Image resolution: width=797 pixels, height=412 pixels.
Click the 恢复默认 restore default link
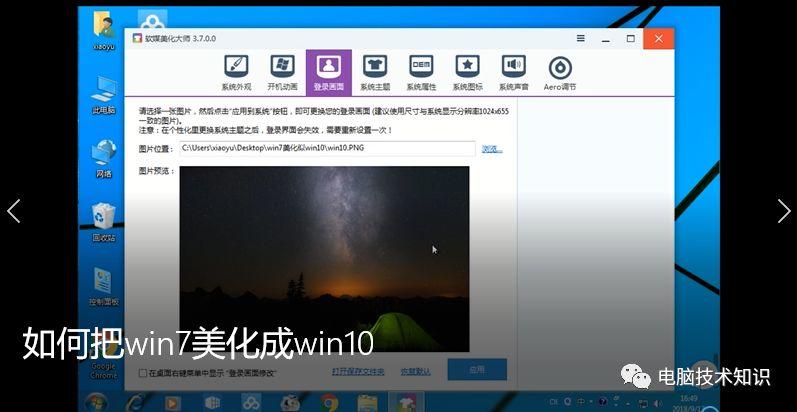tap(415, 372)
